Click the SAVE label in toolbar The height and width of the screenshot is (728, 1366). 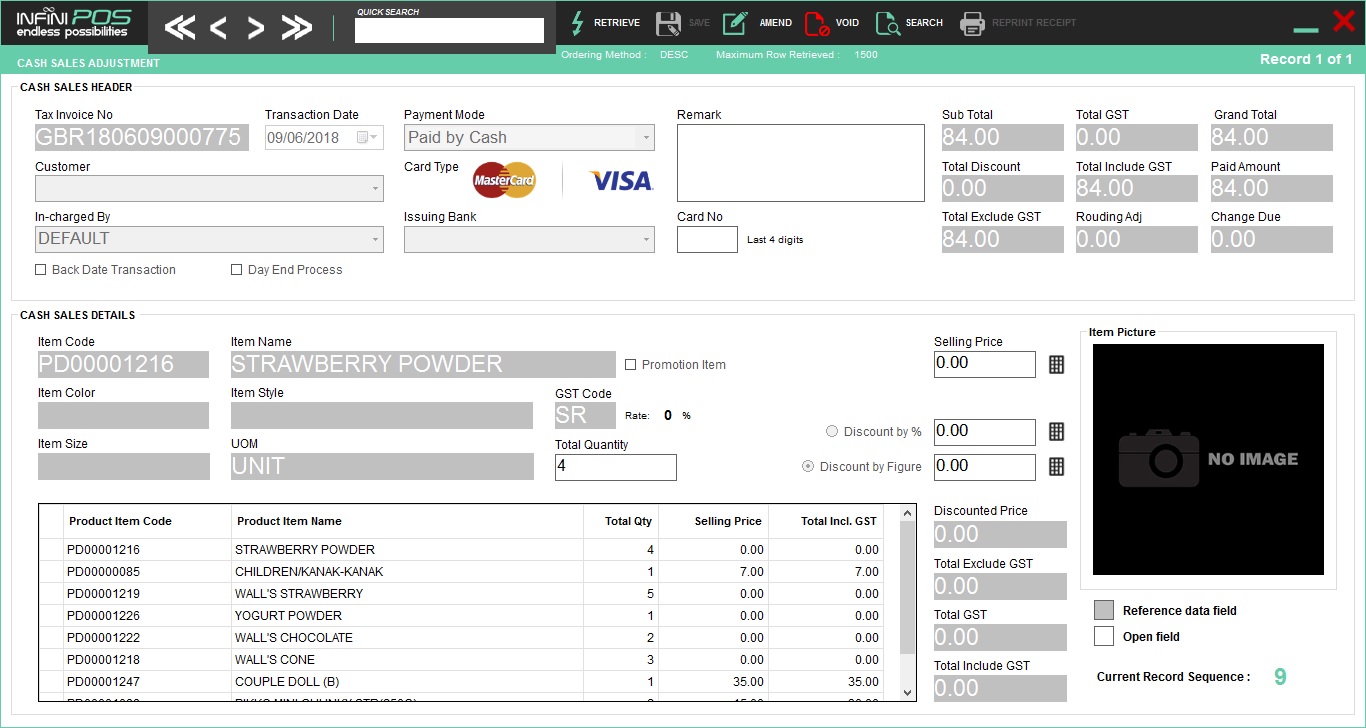(699, 23)
